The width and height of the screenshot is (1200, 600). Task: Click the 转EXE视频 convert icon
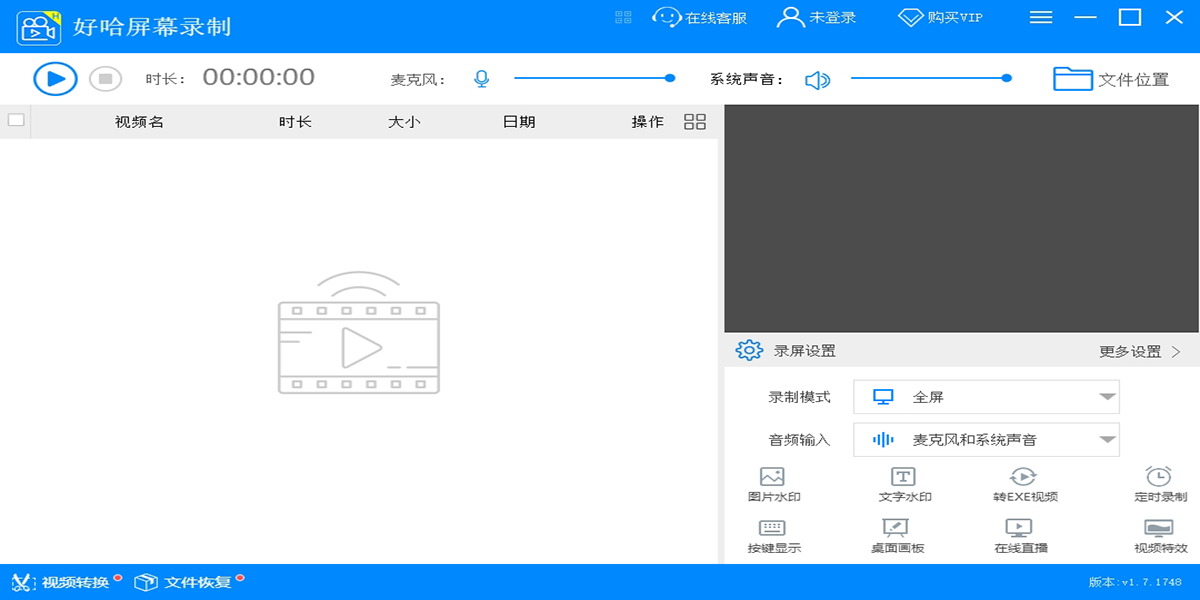coord(1023,478)
